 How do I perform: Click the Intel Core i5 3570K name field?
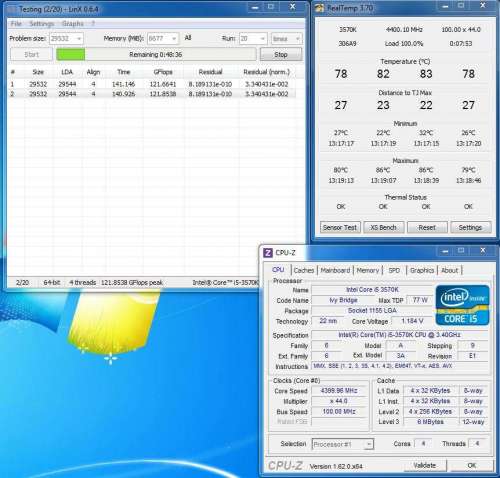372,290
